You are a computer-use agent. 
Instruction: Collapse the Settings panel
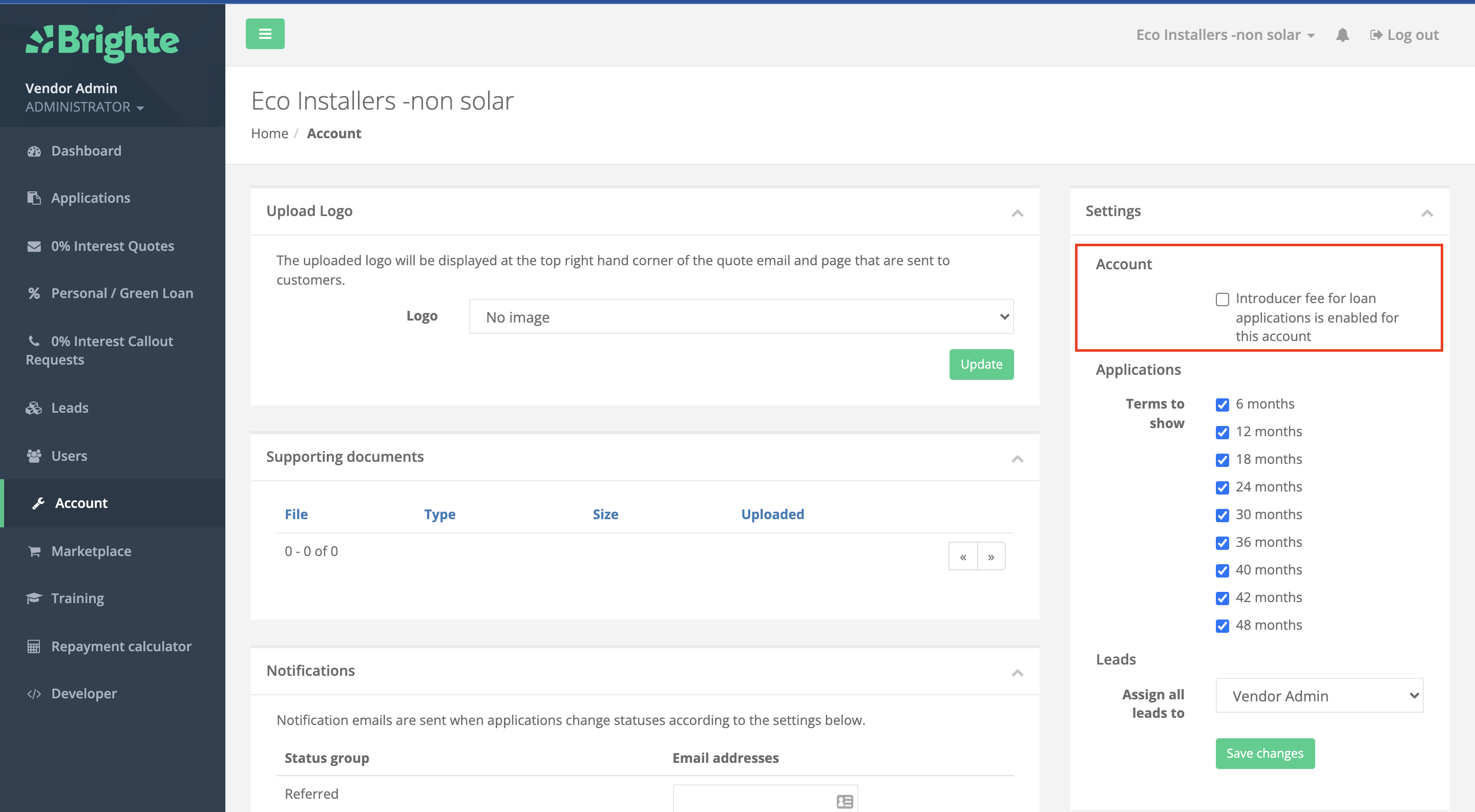tap(1427, 213)
